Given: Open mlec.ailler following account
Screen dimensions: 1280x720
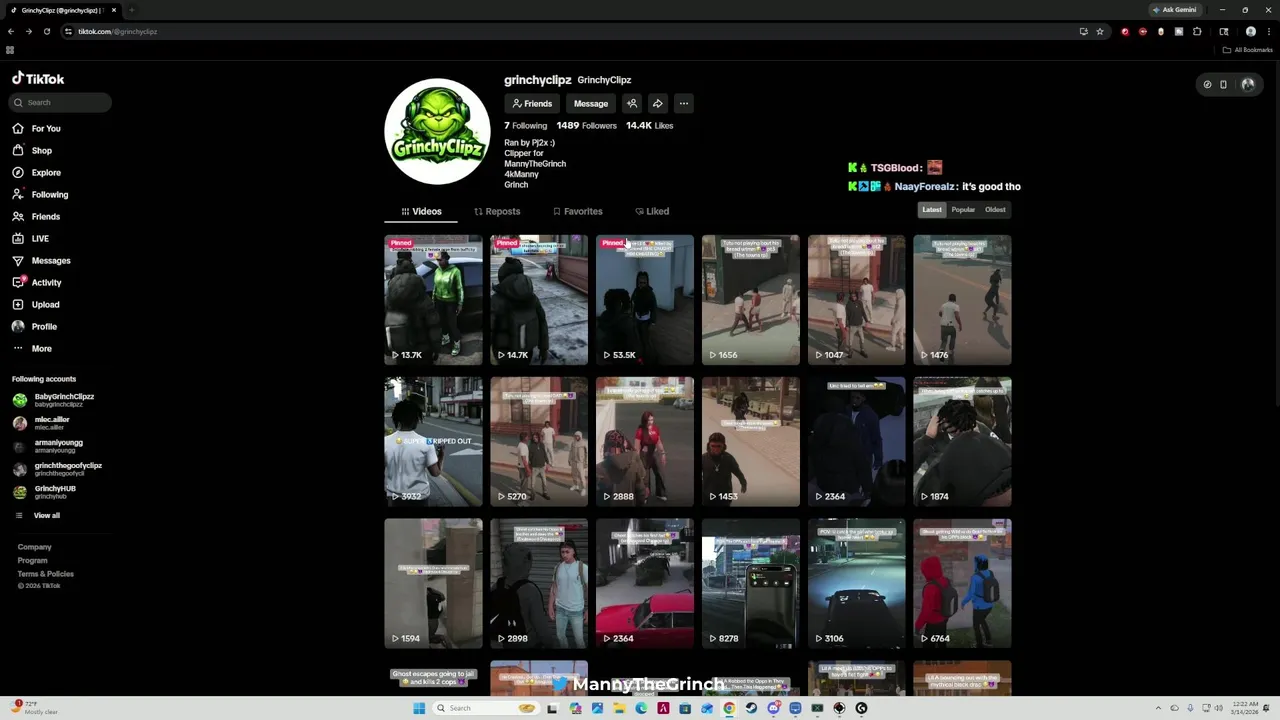Looking at the screenshot, I should (41, 423).
